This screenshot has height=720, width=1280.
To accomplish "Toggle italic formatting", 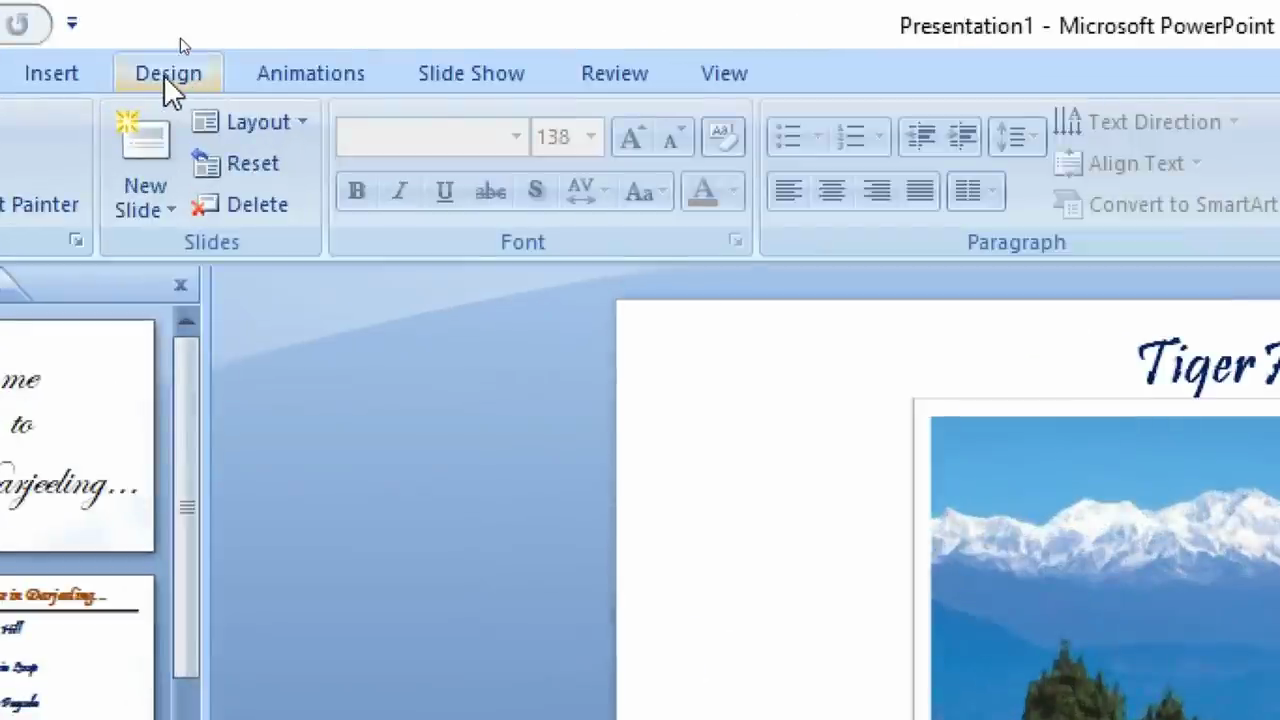I will (x=399, y=191).
